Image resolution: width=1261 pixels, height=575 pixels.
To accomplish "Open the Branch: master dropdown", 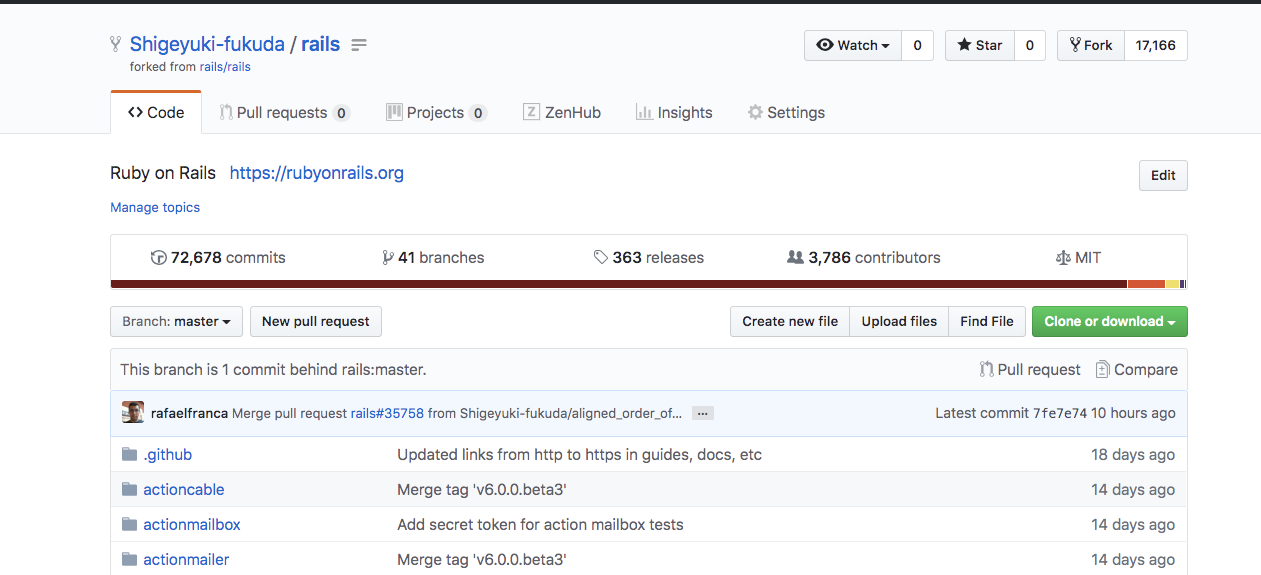I will click(x=176, y=321).
